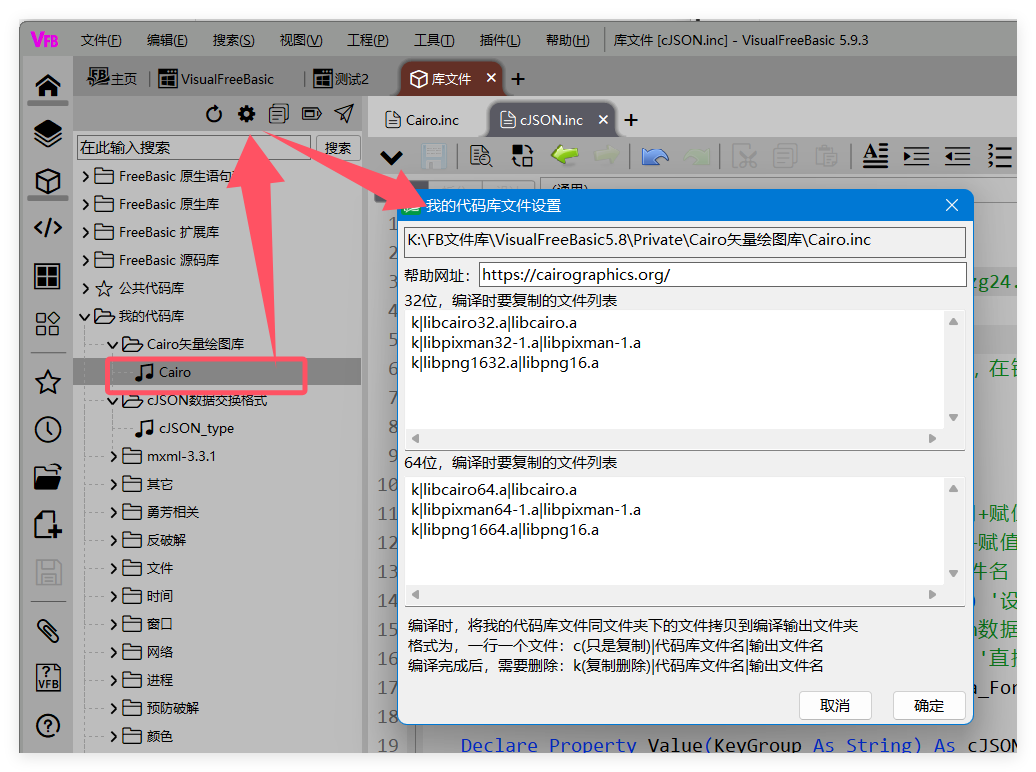Expand the mxml-3.3.1 folder
This screenshot has width=1036, height=772.
coord(114,456)
